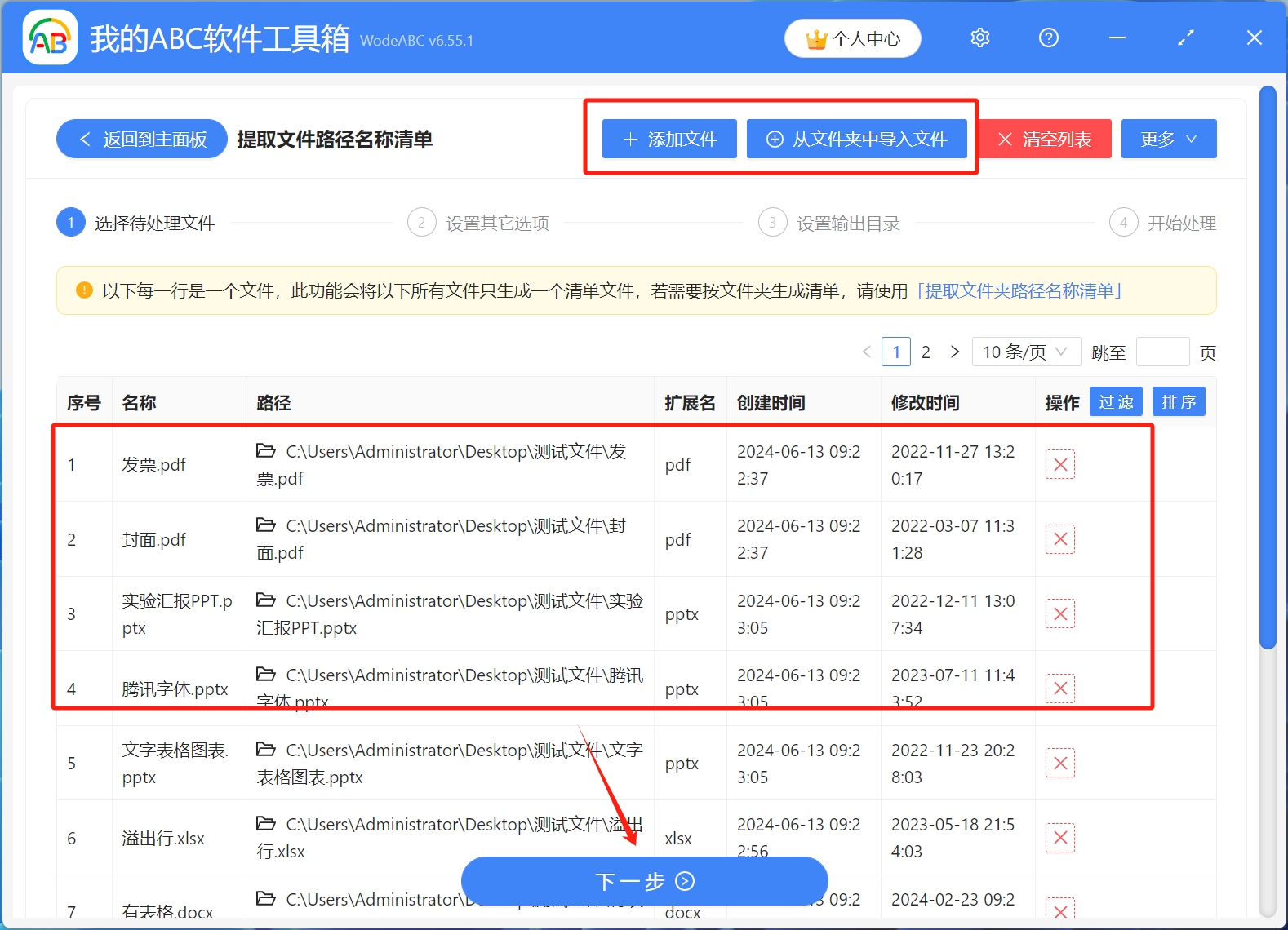The width and height of the screenshot is (1288, 930).
Task: Select file name 溢出行.xlsx
Action: [163, 839]
